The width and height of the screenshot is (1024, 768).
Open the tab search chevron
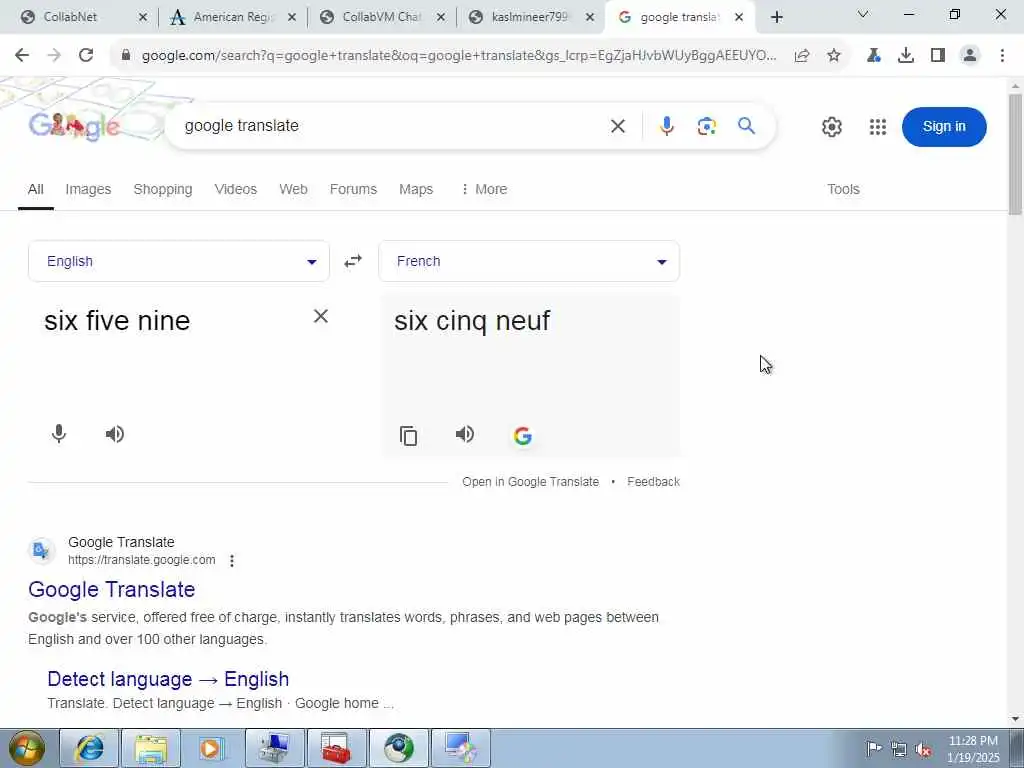pos(863,14)
